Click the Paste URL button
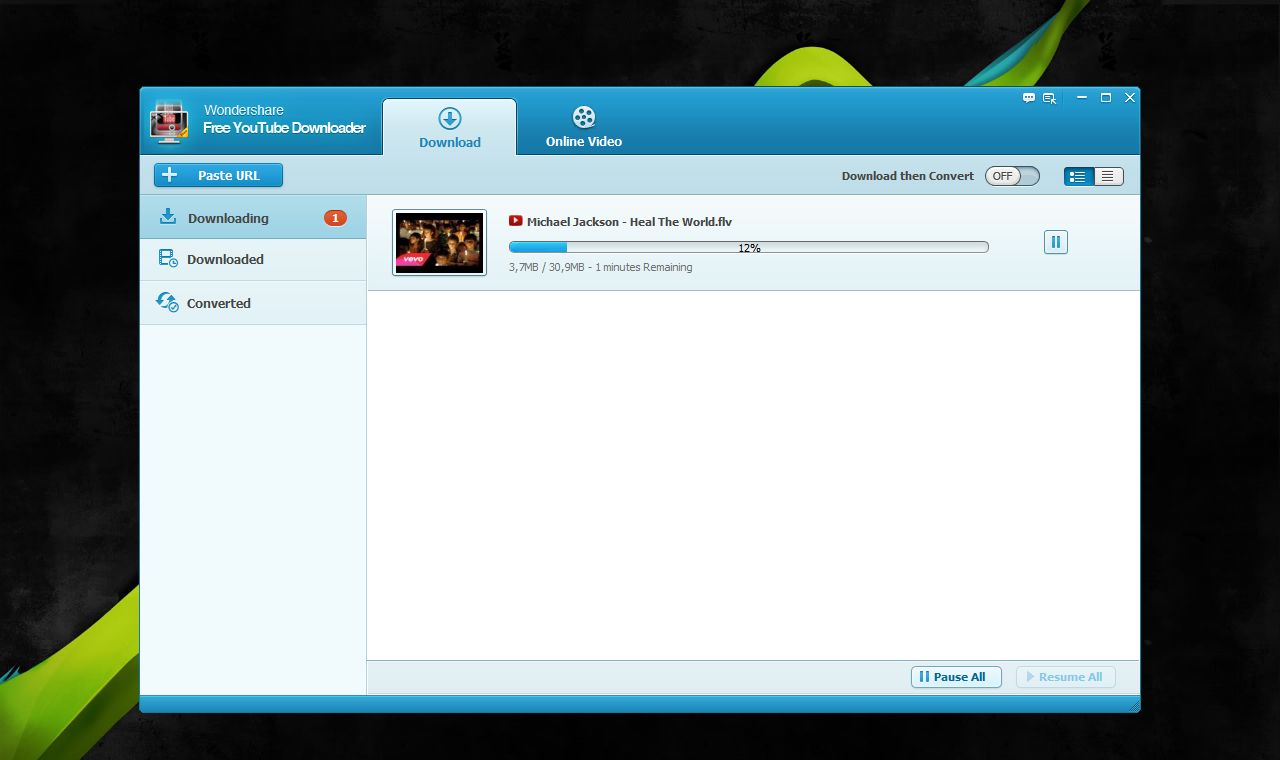This screenshot has width=1280, height=760. (218, 175)
